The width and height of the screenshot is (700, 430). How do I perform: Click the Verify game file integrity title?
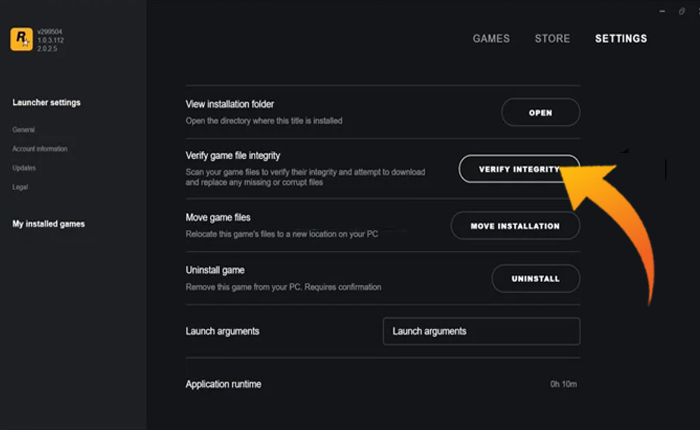point(233,156)
